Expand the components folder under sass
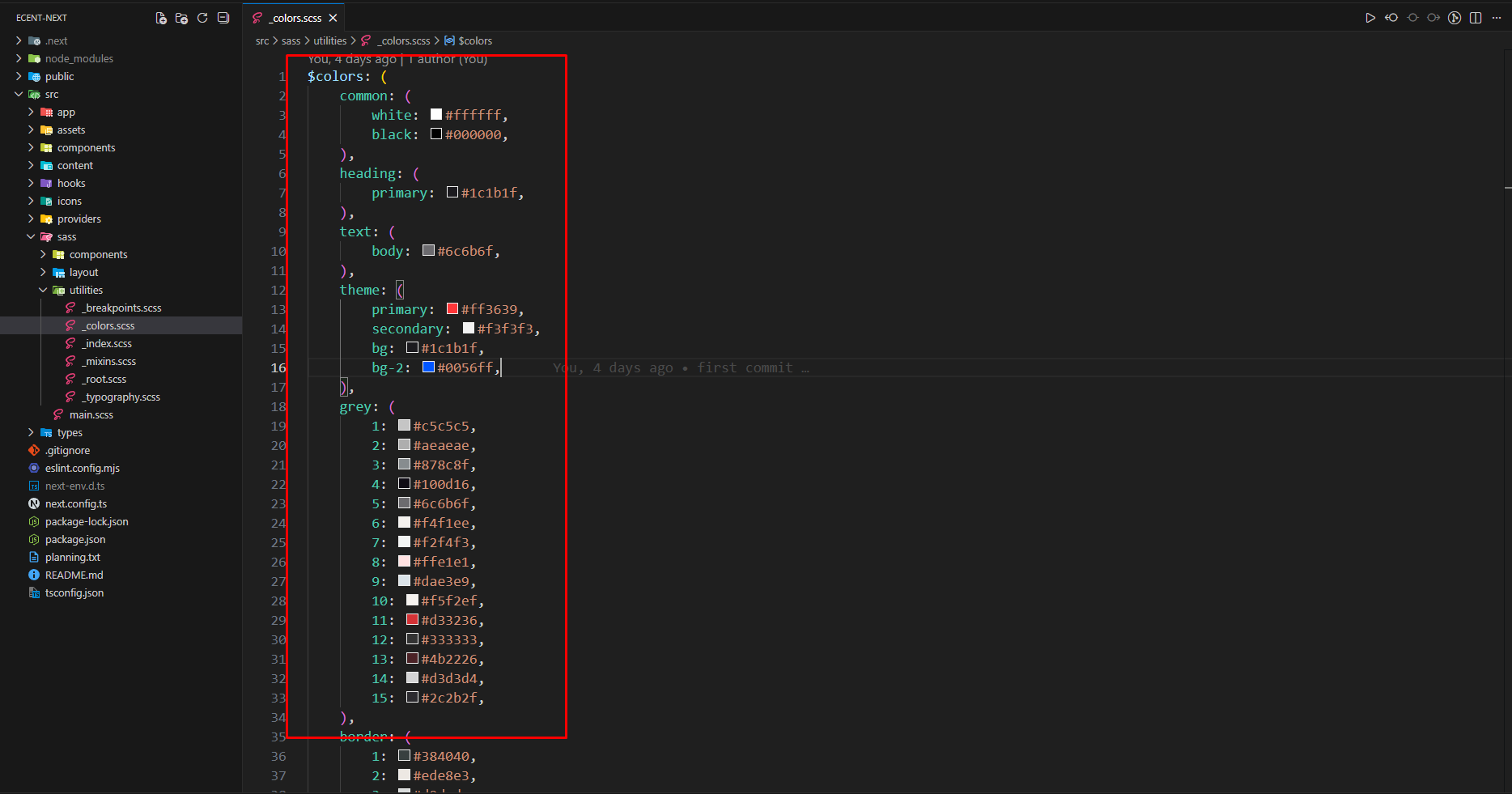Viewport: 1512px width, 794px height. point(98,254)
